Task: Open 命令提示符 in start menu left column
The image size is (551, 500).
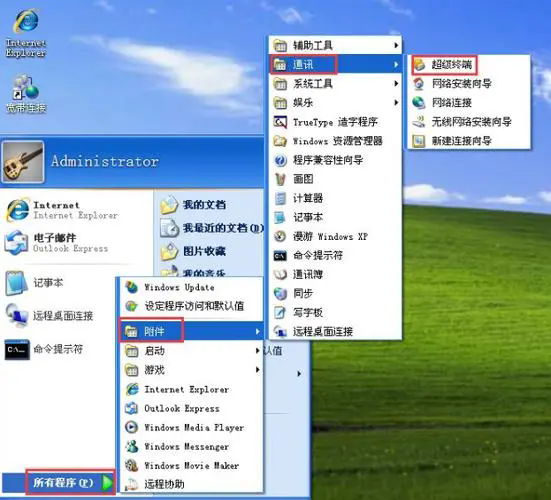Action: click(44, 349)
